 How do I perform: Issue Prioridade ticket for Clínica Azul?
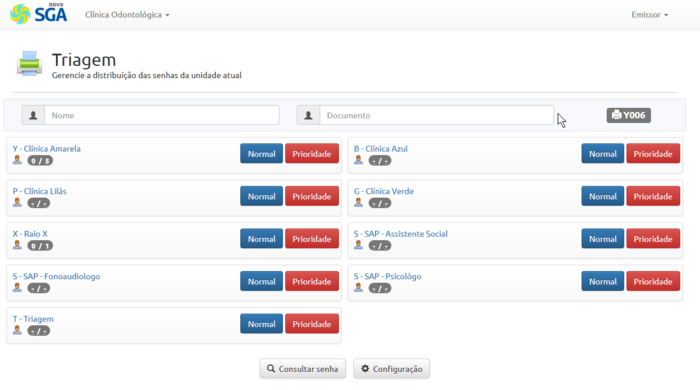[653, 154]
